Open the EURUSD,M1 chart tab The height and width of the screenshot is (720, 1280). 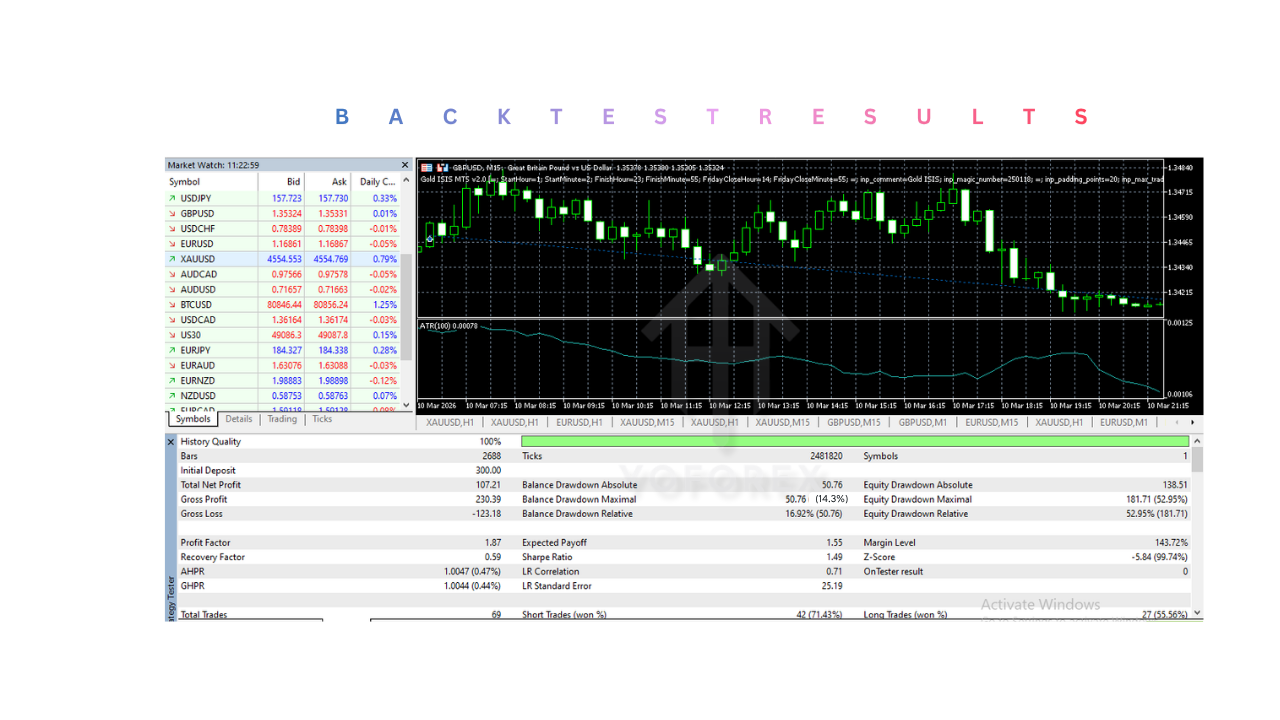pos(1124,423)
